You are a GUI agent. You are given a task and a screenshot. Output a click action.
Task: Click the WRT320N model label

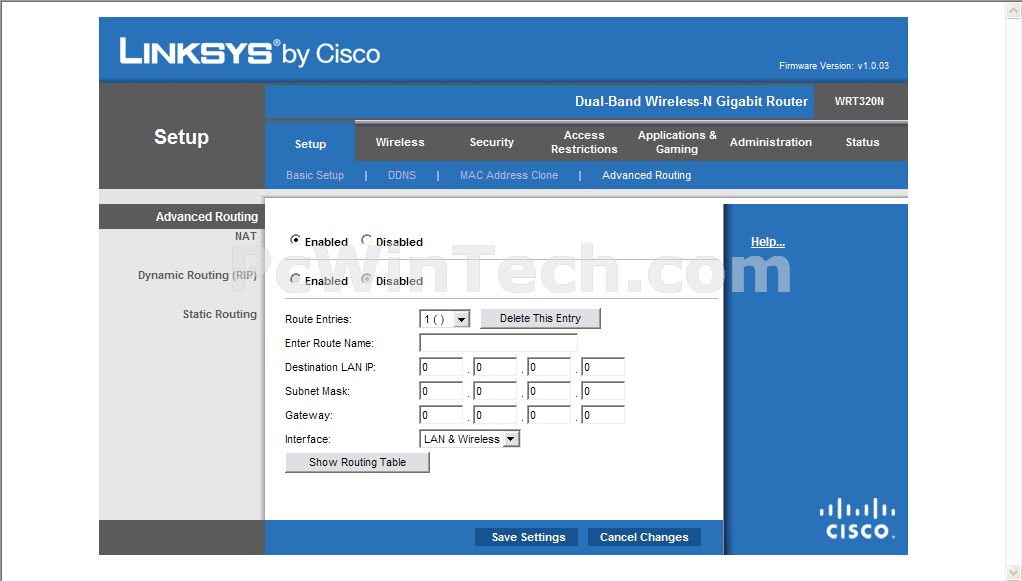859,101
